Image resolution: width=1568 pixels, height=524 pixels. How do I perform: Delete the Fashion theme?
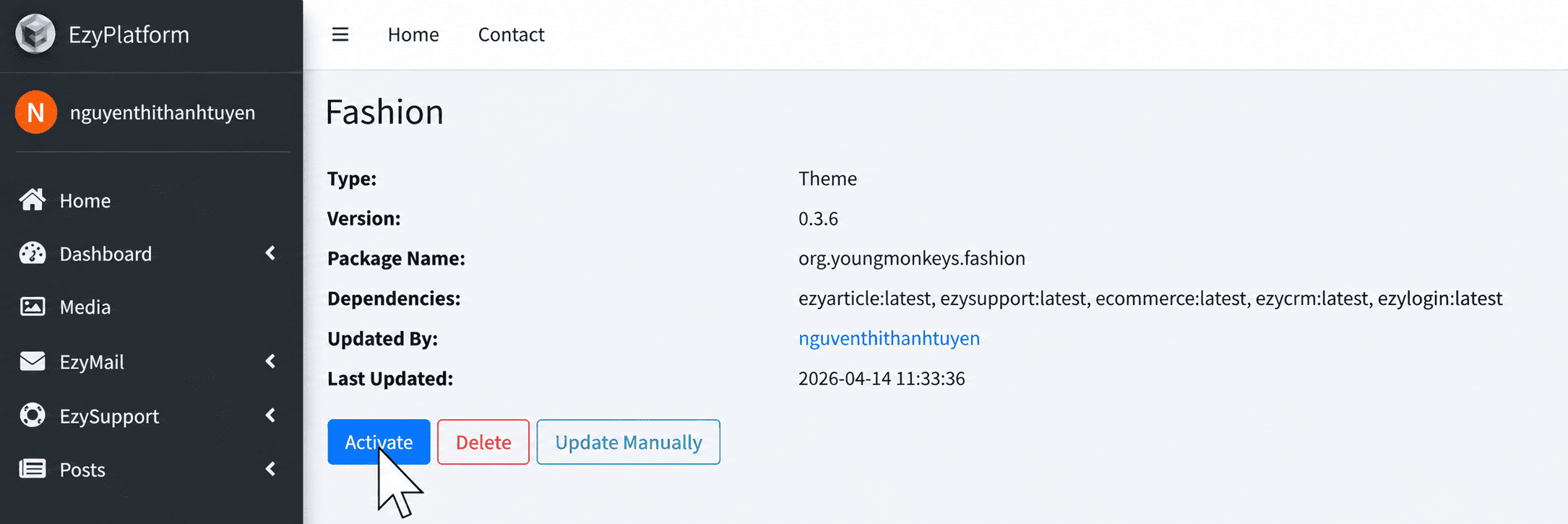[x=483, y=442]
